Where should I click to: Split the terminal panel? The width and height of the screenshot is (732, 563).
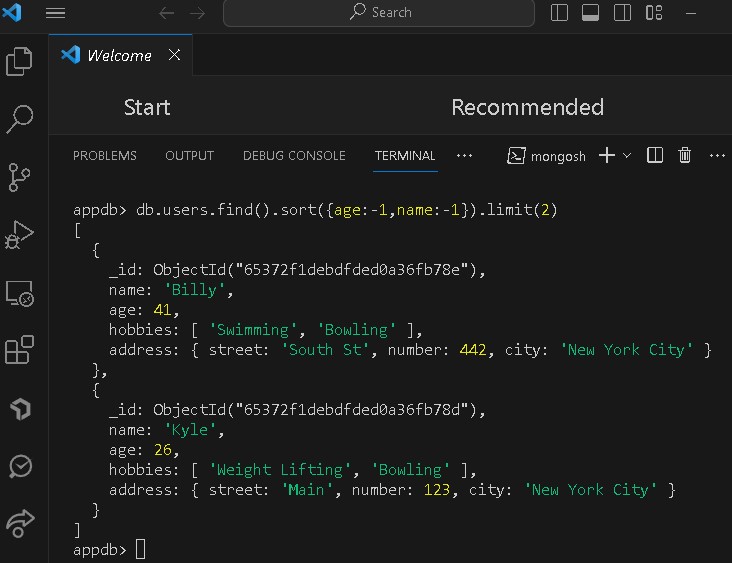pyautogui.click(x=655, y=155)
